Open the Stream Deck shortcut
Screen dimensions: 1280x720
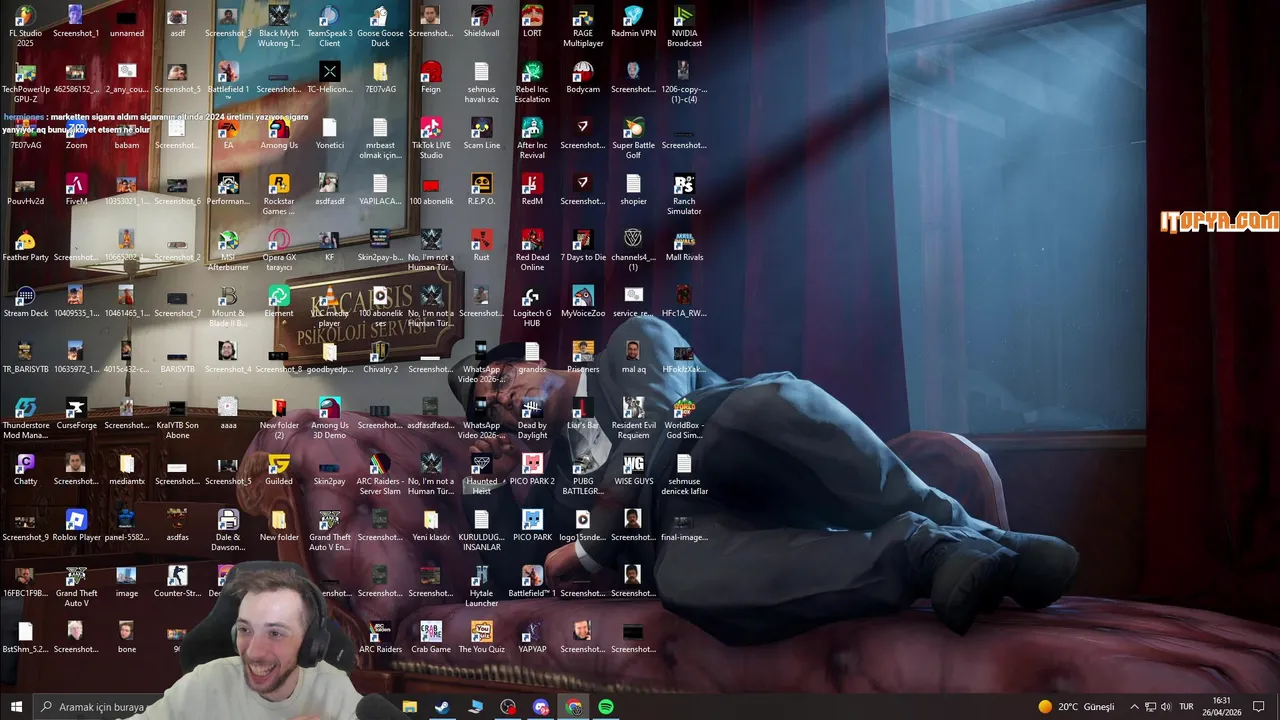tap(25, 301)
